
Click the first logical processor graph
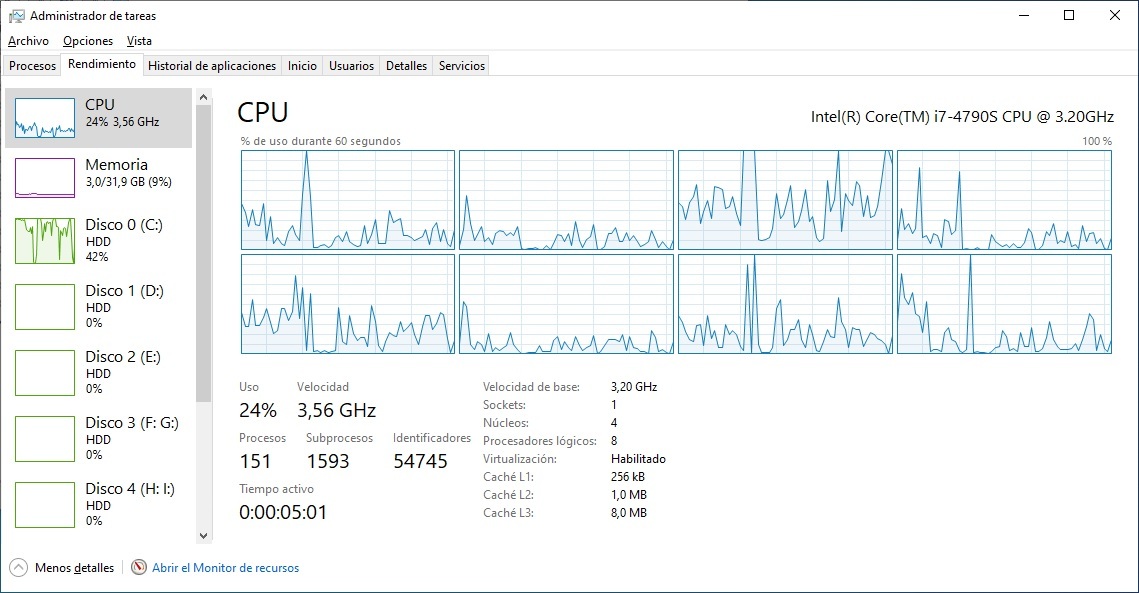pyautogui.click(x=347, y=200)
